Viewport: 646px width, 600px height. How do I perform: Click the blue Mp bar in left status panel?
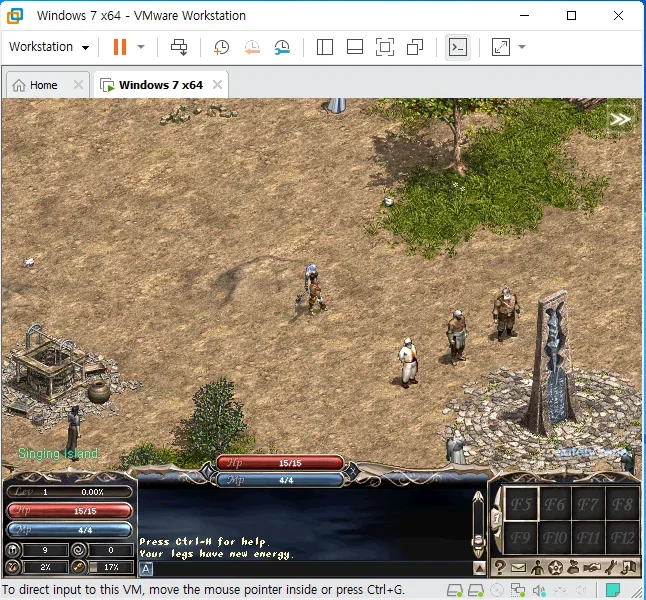(x=70, y=530)
